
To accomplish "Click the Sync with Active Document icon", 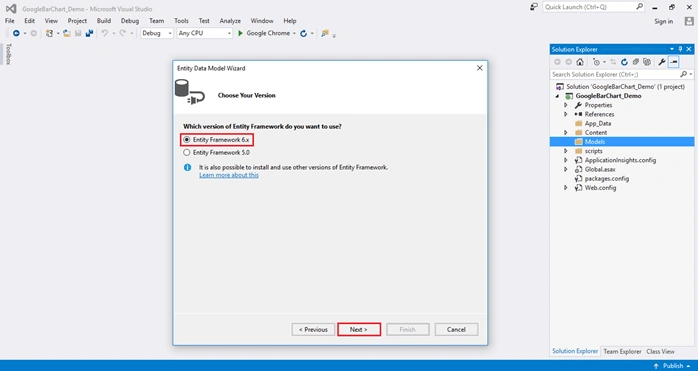I will 613,62.
